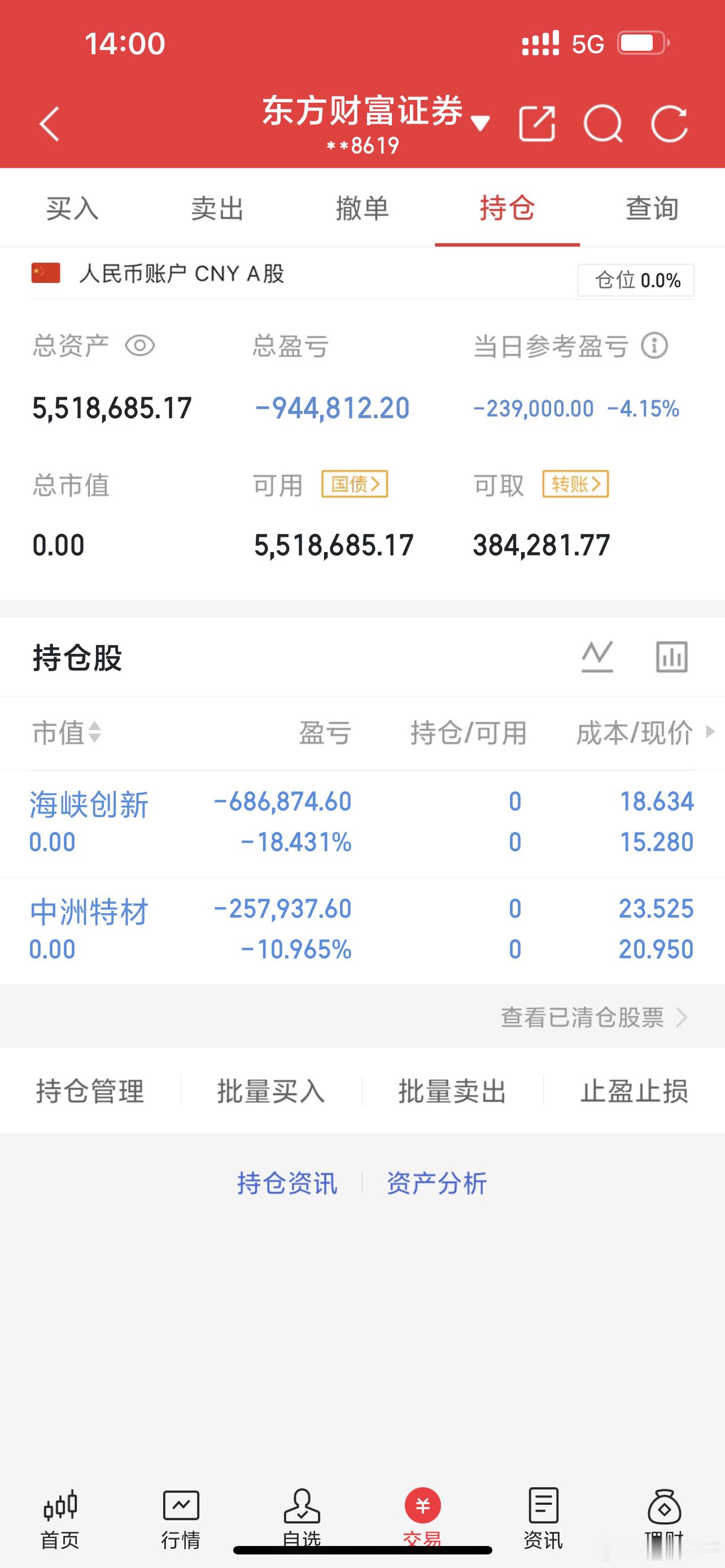Viewport: 725px width, 1568px height.
Task: Tap the 可取 amount 384,281.77
Action: tap(541, 545)
